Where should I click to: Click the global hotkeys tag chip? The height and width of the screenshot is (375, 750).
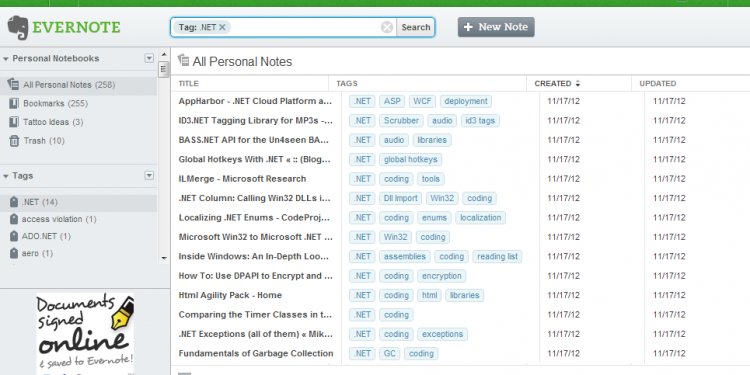pos(410,159)
